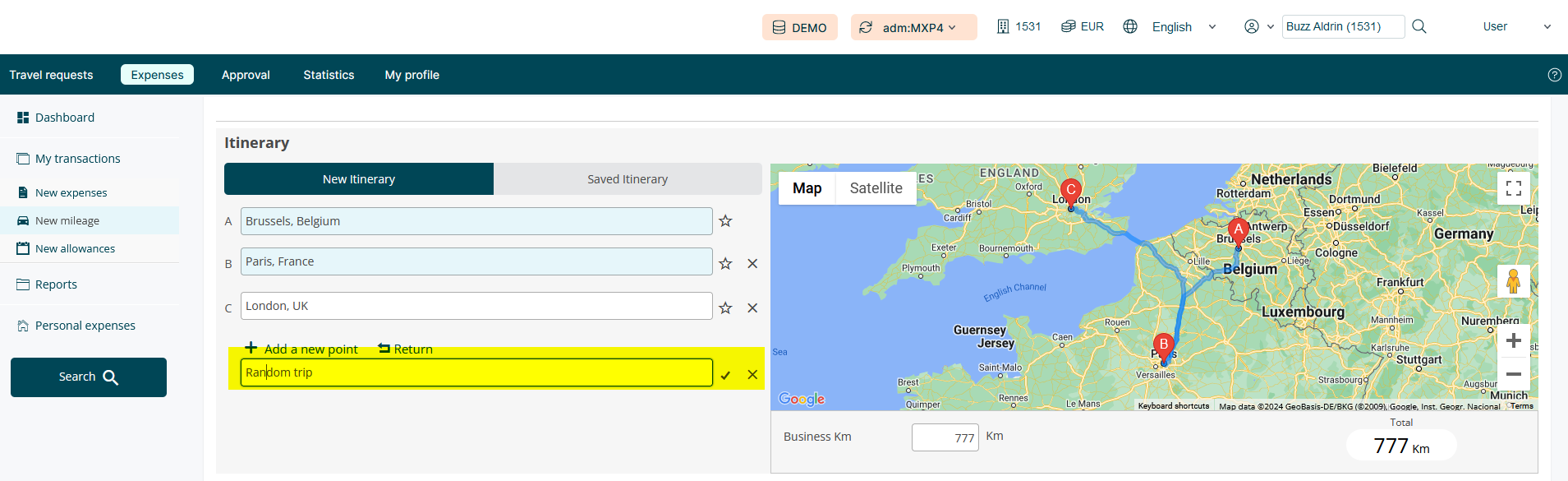The width and height of the screenshot is (1568, 481).
Task: Toggle fullscreen map view
Action: 1513,188
